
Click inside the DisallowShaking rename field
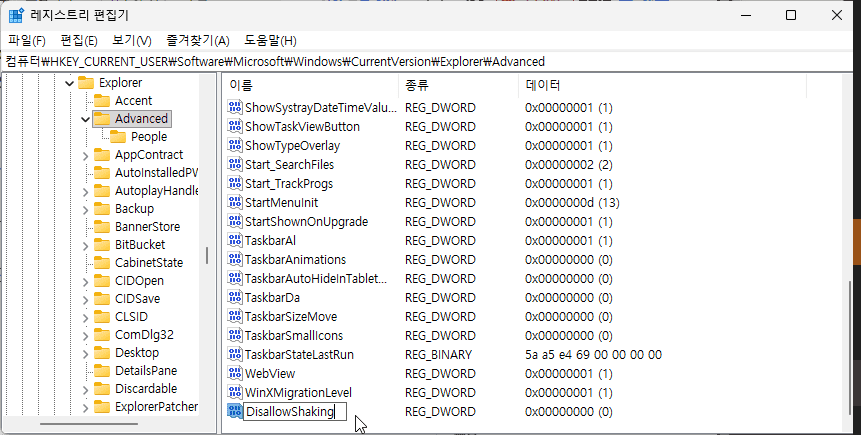click(x=295, y=412)
